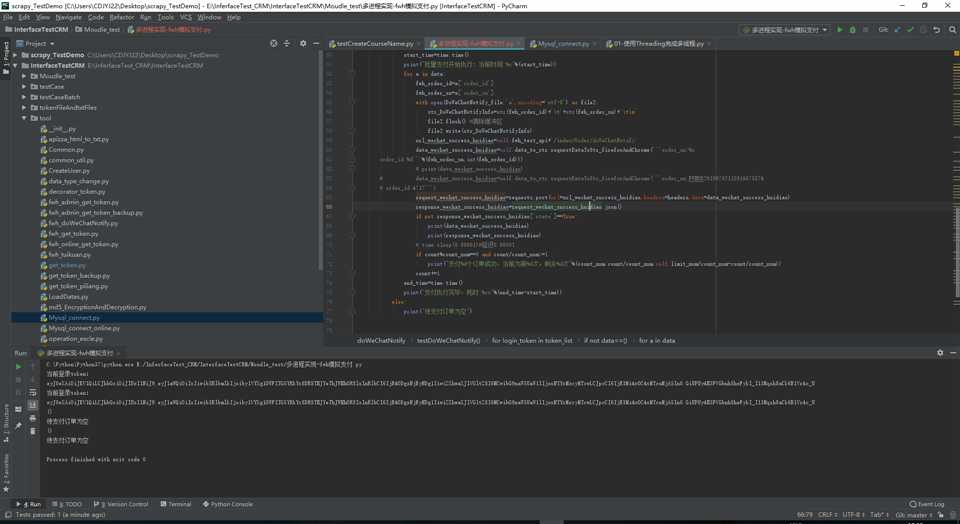Viewport: 960px width, 524px height.
Task: Rerun program in Run panel
Action: 18,366
